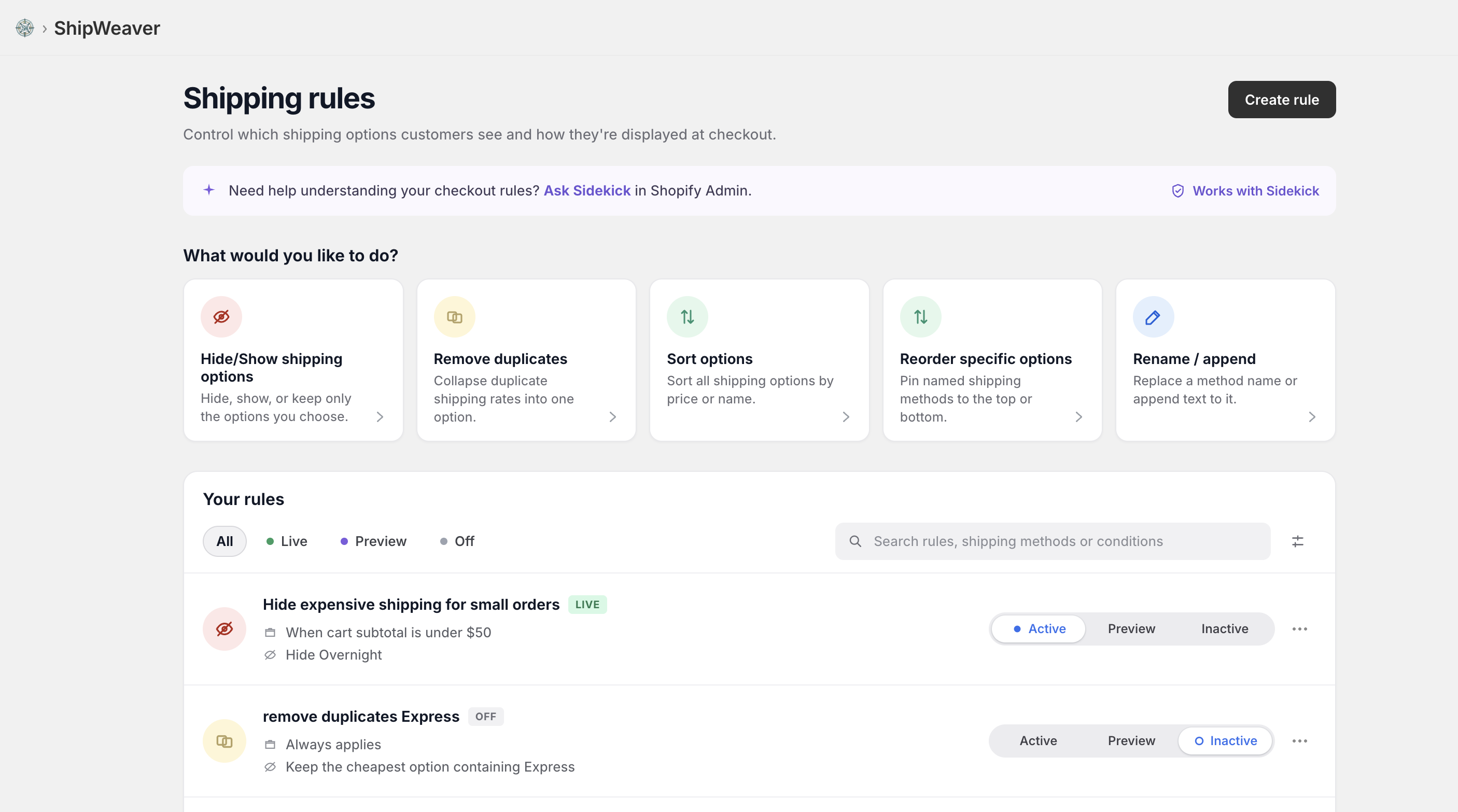Open more actions for Hide expensive shipping rule
This screenshot has width=1458, height=812.
(1300, 628)
